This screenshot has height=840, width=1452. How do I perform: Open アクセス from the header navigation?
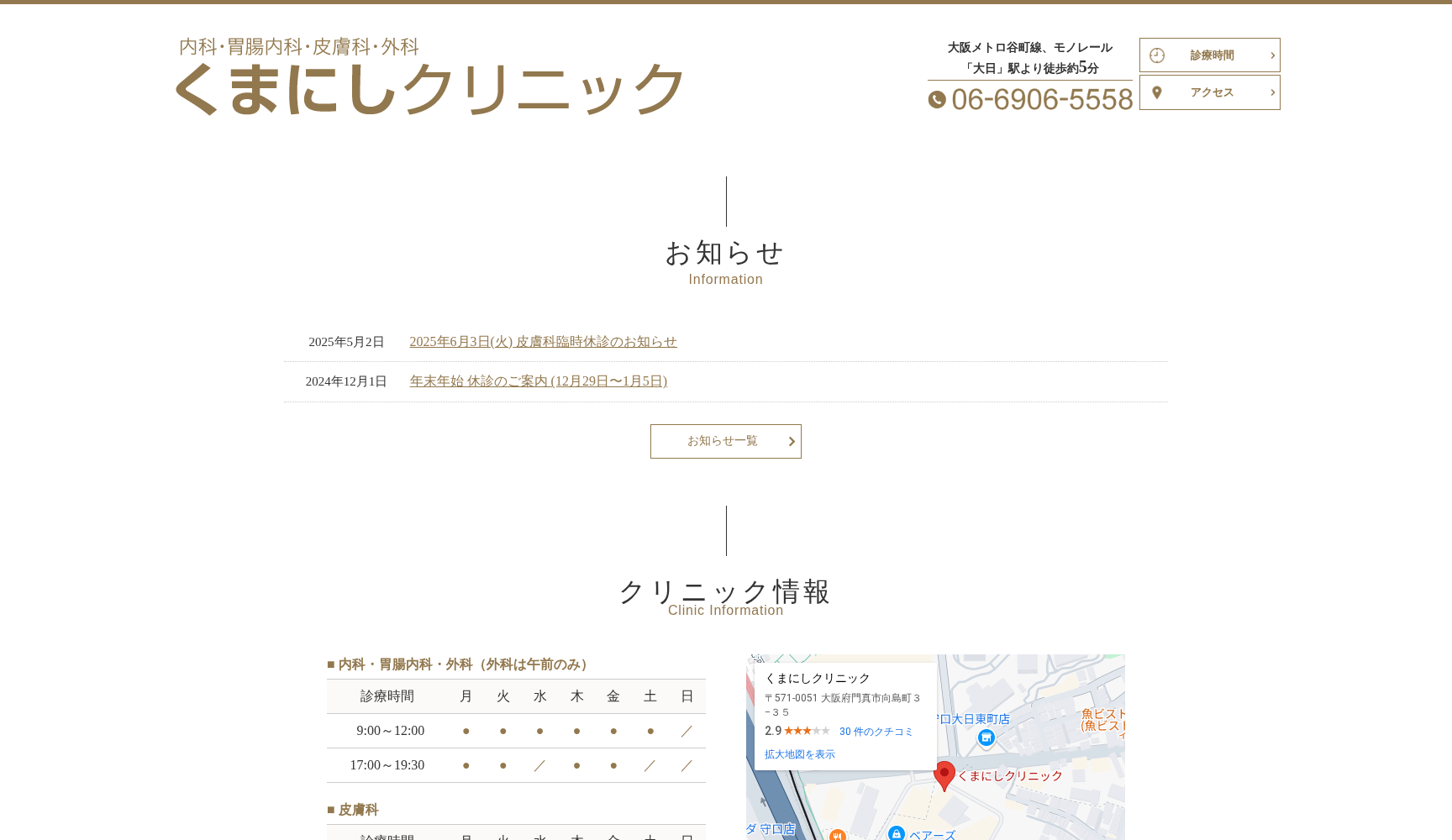pos(1211,92)
